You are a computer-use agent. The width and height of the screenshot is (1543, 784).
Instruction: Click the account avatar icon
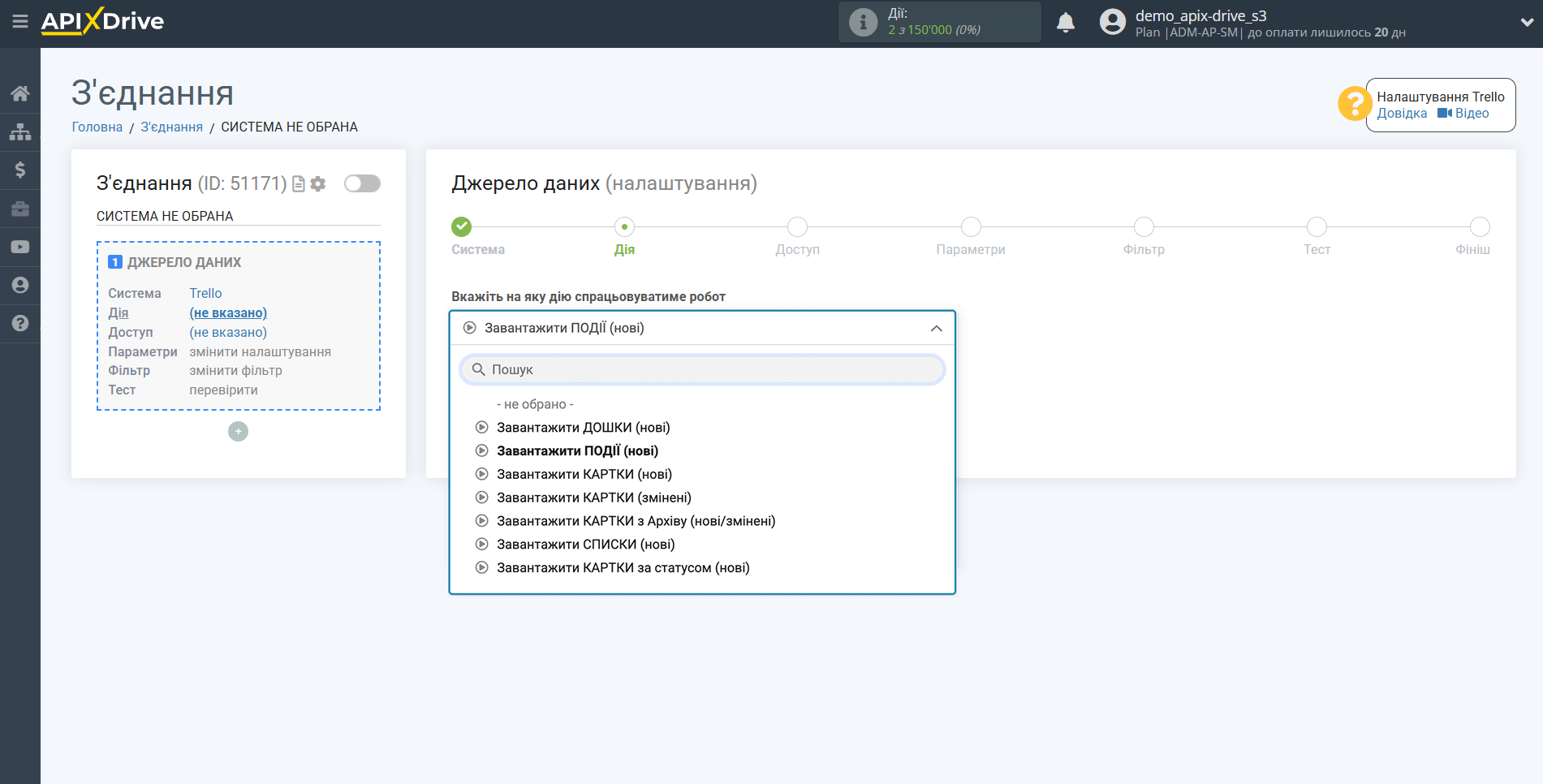pyautogui.click(x=1113, y=22)
